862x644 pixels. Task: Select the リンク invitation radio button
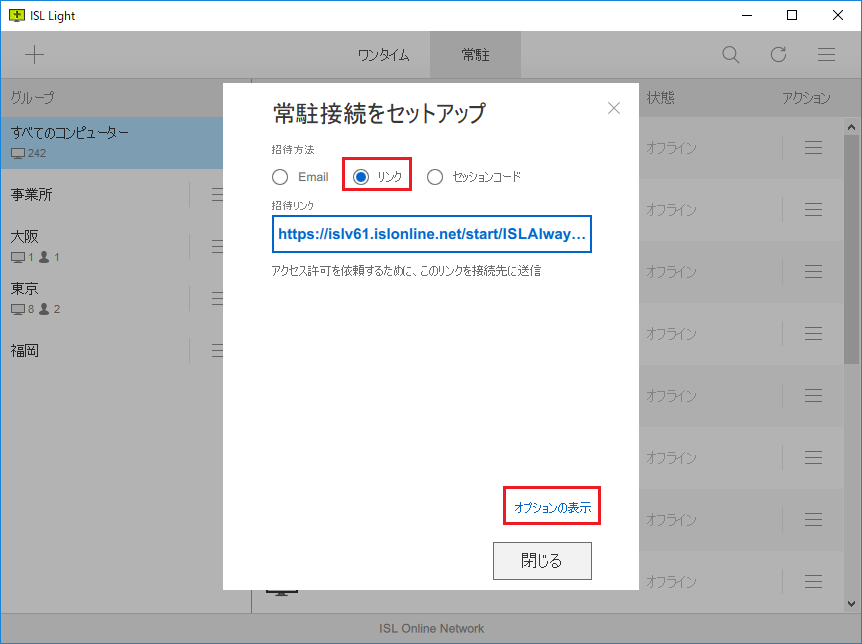coord(361,177)
